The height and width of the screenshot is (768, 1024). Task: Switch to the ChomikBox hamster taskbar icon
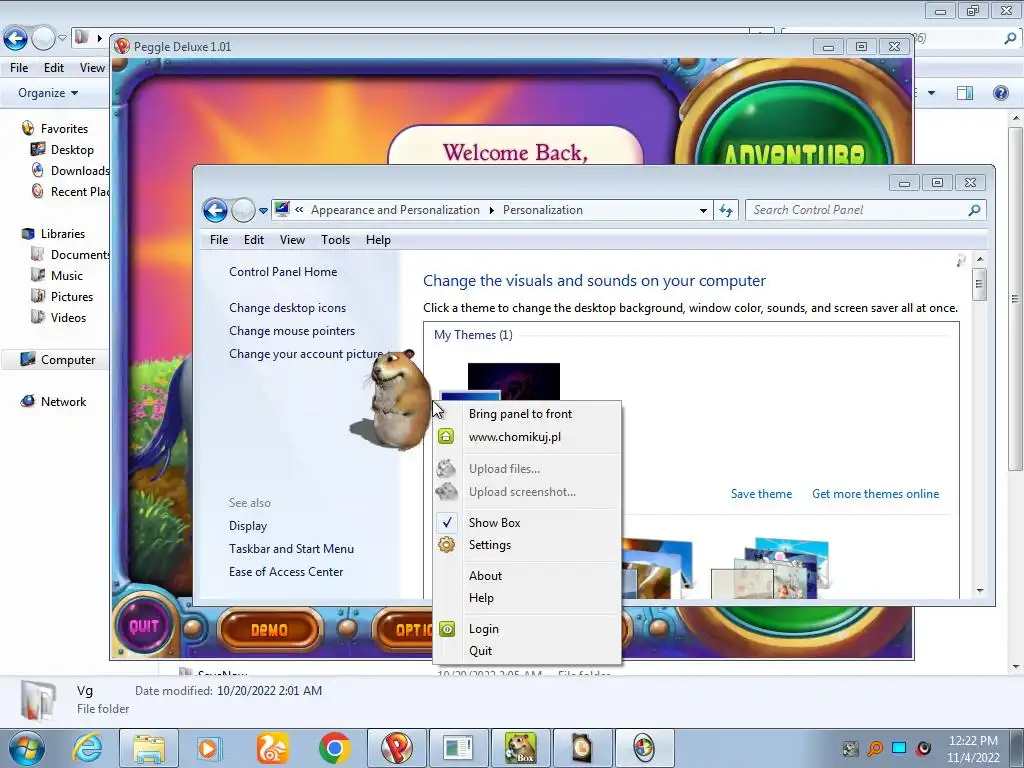(x=520, y=748)
